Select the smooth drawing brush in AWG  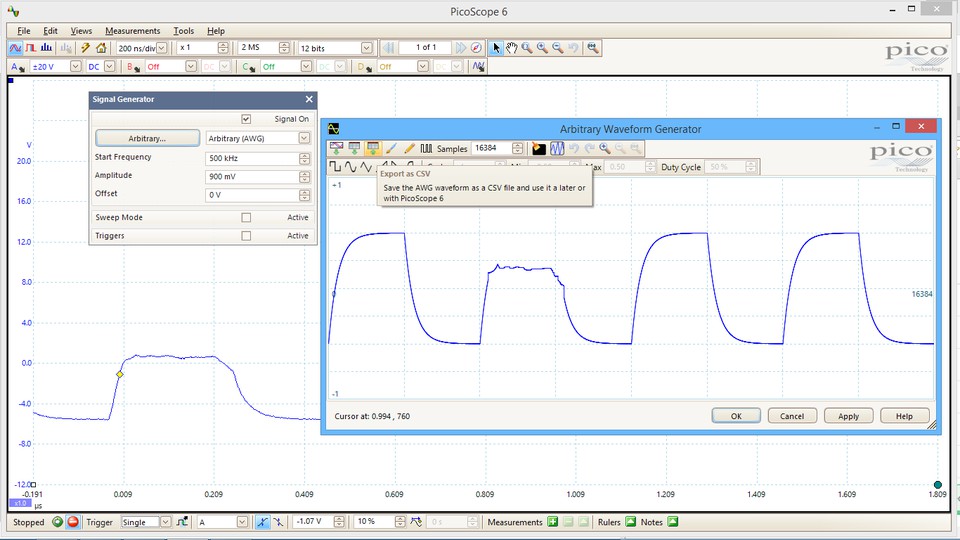tap(391, 148)
